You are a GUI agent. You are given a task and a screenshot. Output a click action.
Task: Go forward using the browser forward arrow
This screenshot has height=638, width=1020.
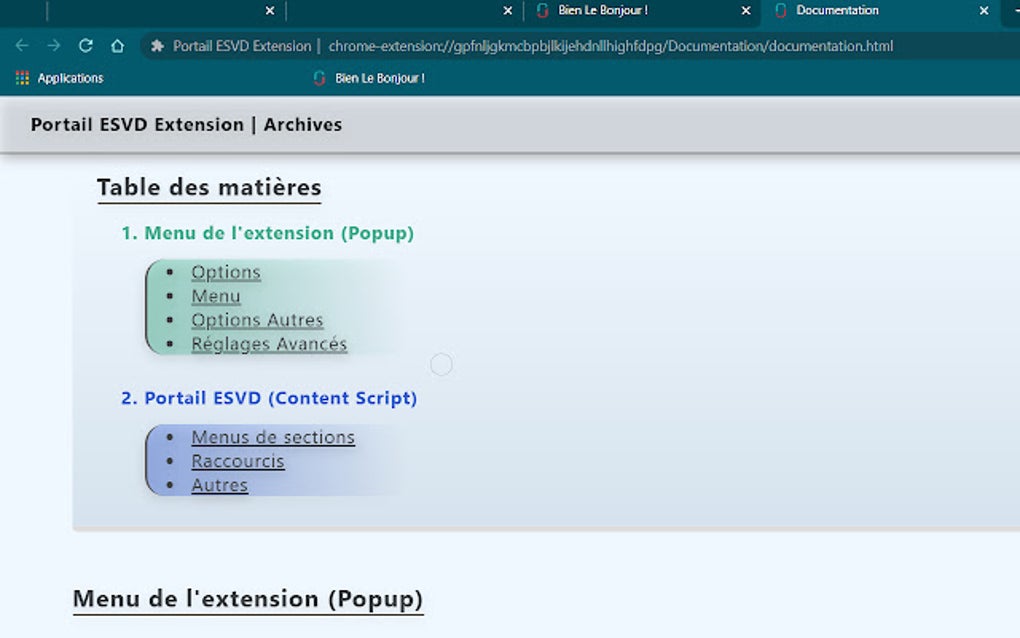[54, 46]
